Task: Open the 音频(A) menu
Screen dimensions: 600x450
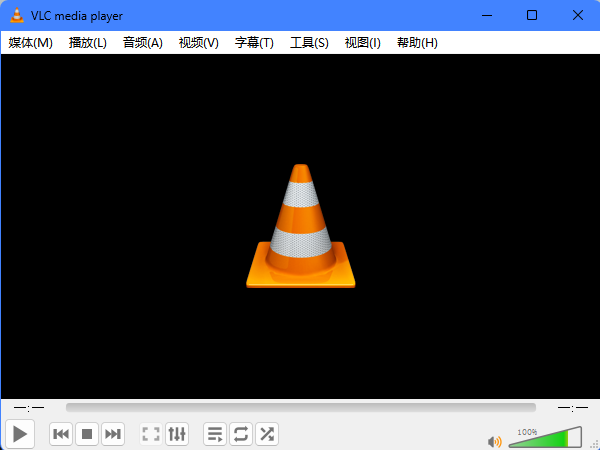Action: coord(143,42)
